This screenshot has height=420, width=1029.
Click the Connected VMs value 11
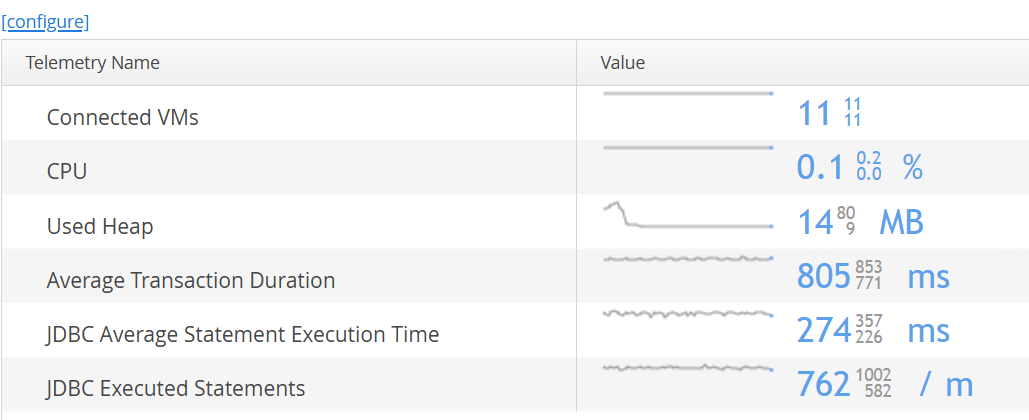[814, 113]
